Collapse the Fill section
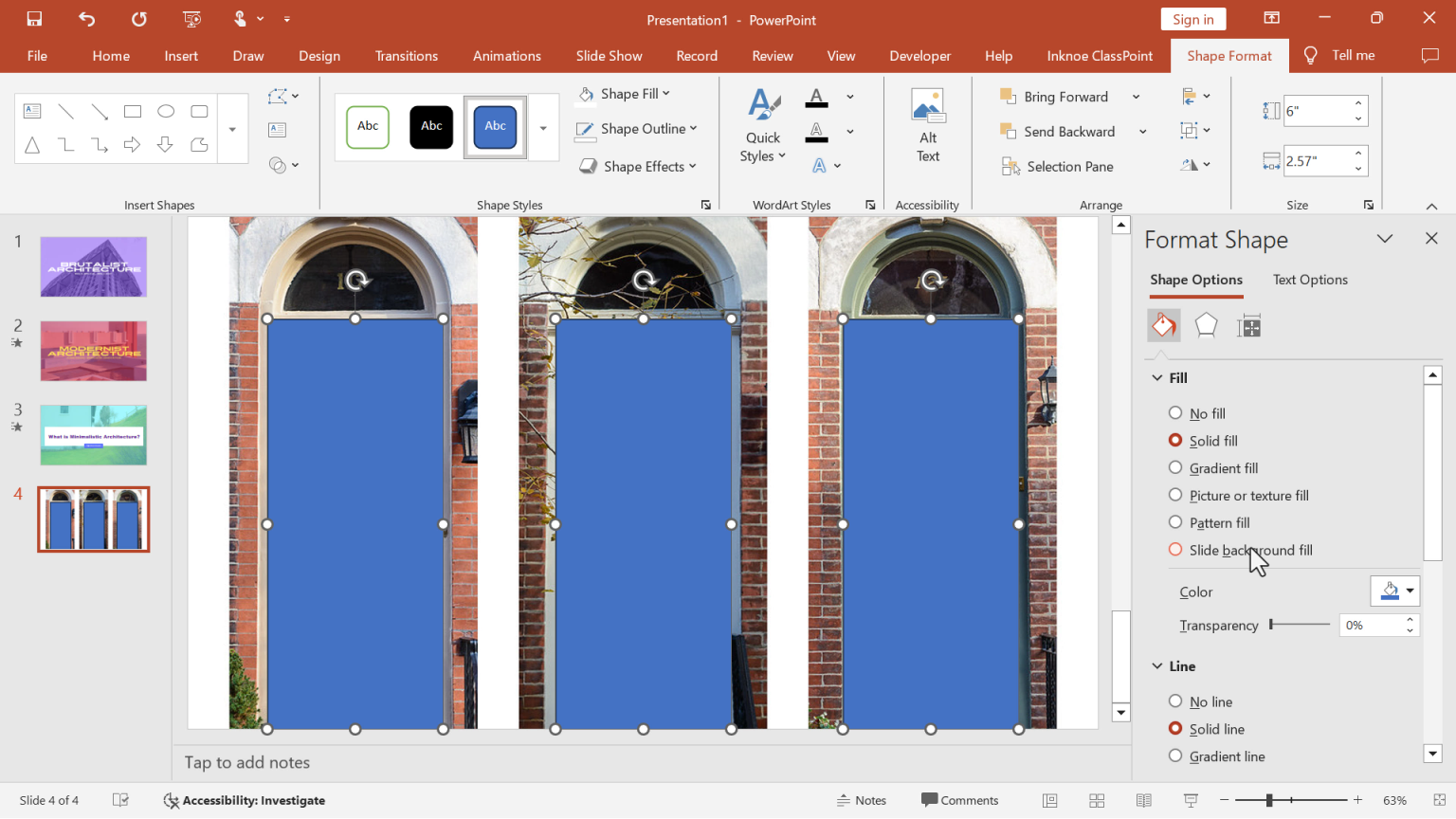Viewport: 1456px width, 819px height. click(1156, 376)
